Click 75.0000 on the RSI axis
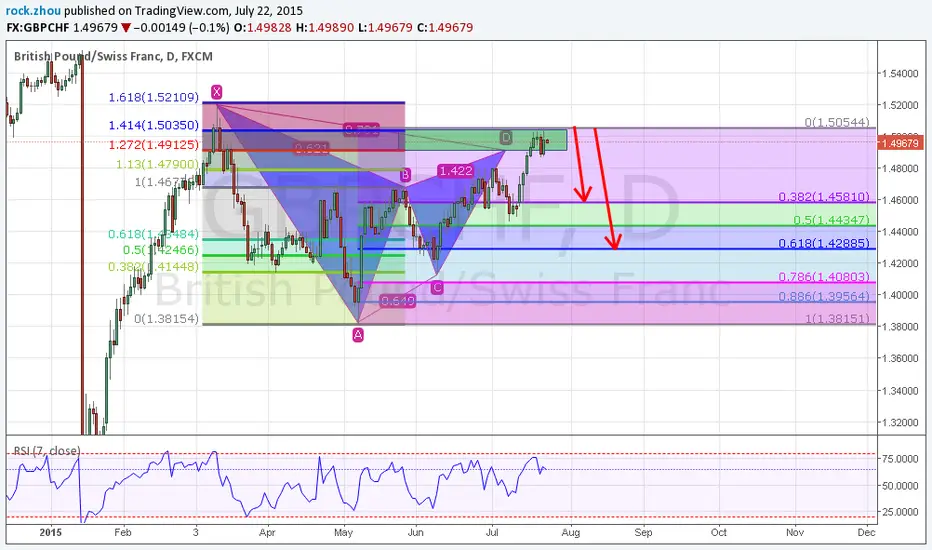Viewport: 932px width, 550px height. pos(900,459)
